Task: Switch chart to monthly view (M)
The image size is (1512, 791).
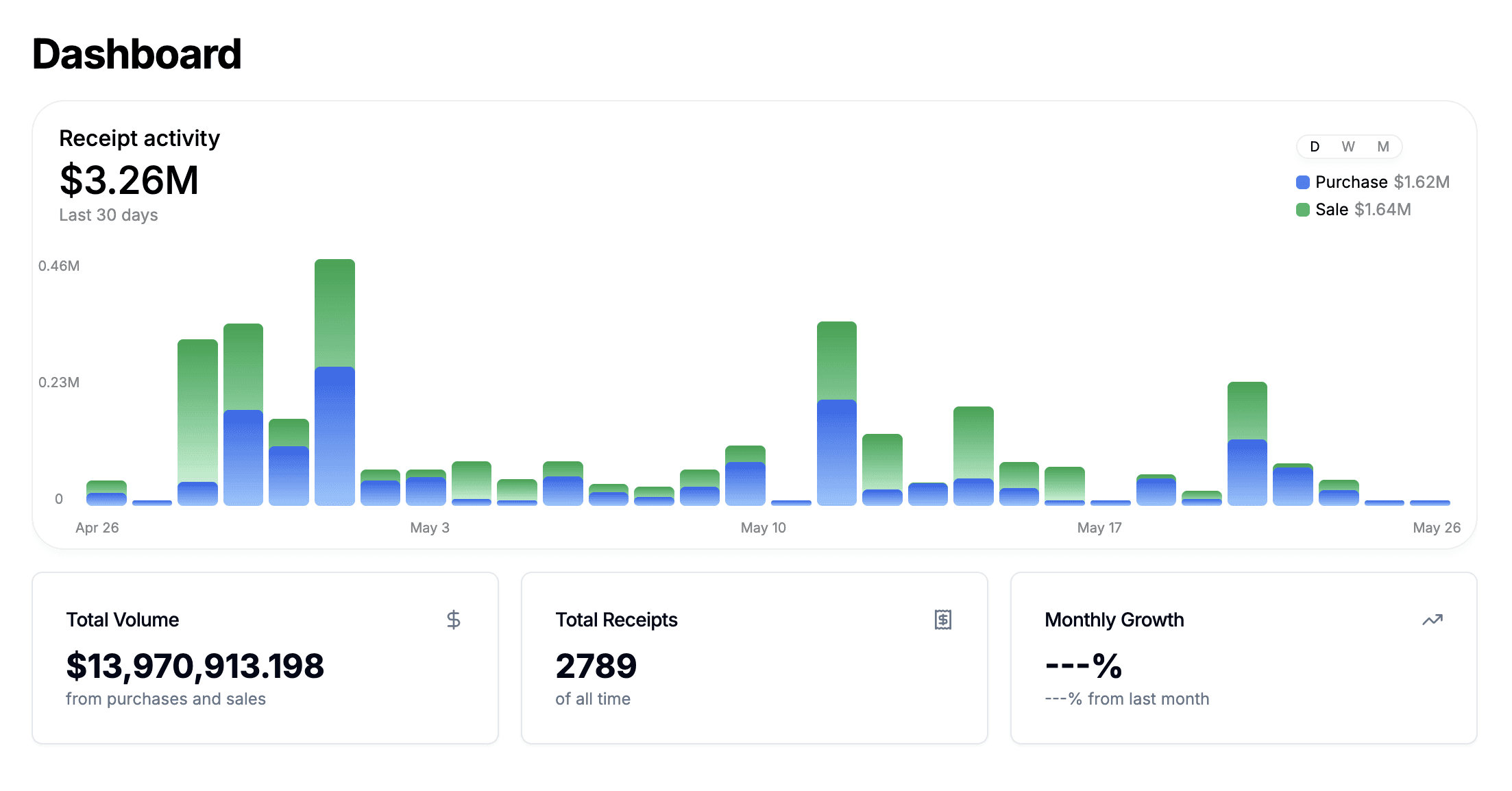Action: pyautogui.click(x=1382, y=147)
